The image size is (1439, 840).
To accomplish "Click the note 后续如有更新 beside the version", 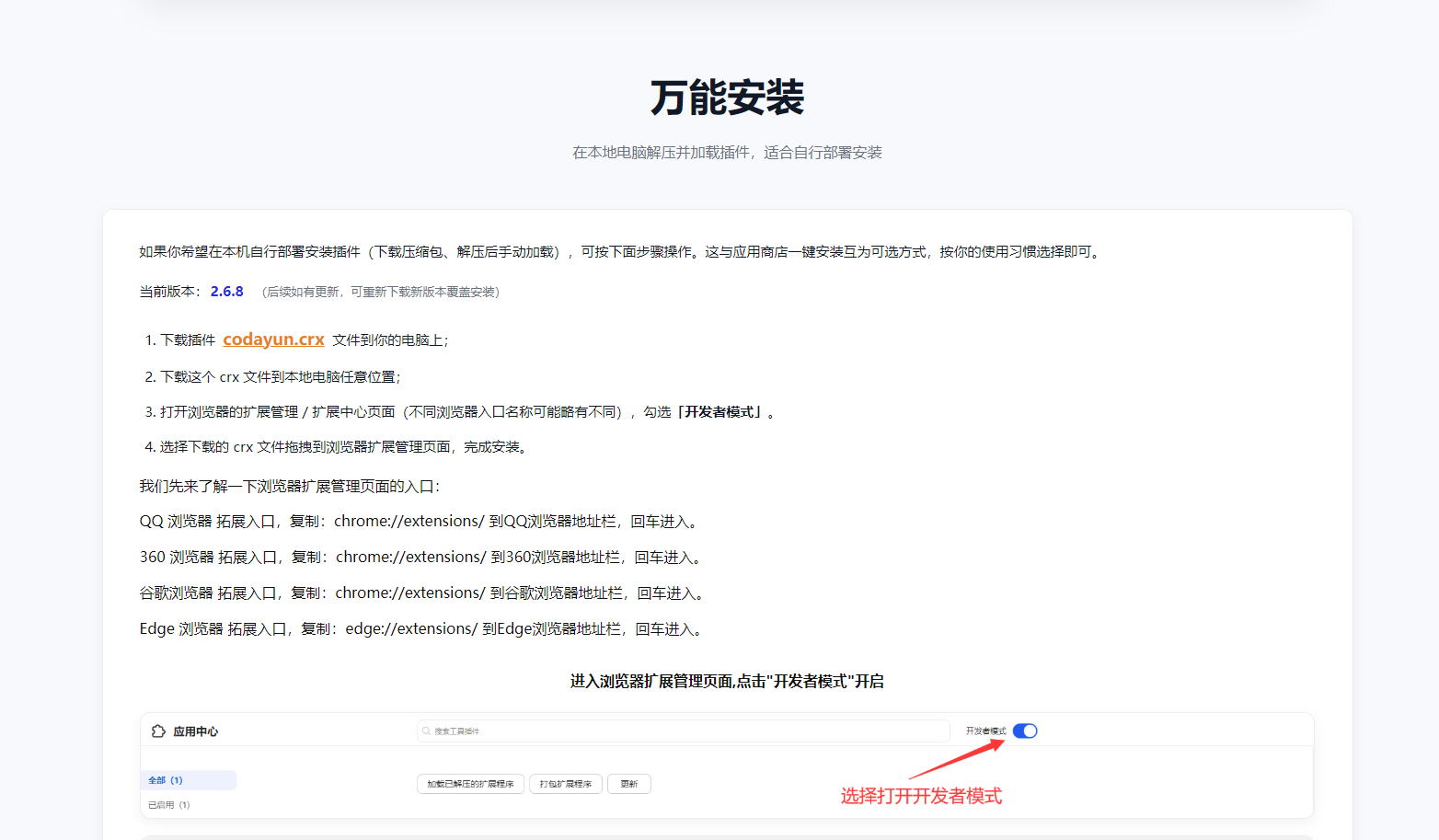I will click(381, 292).
